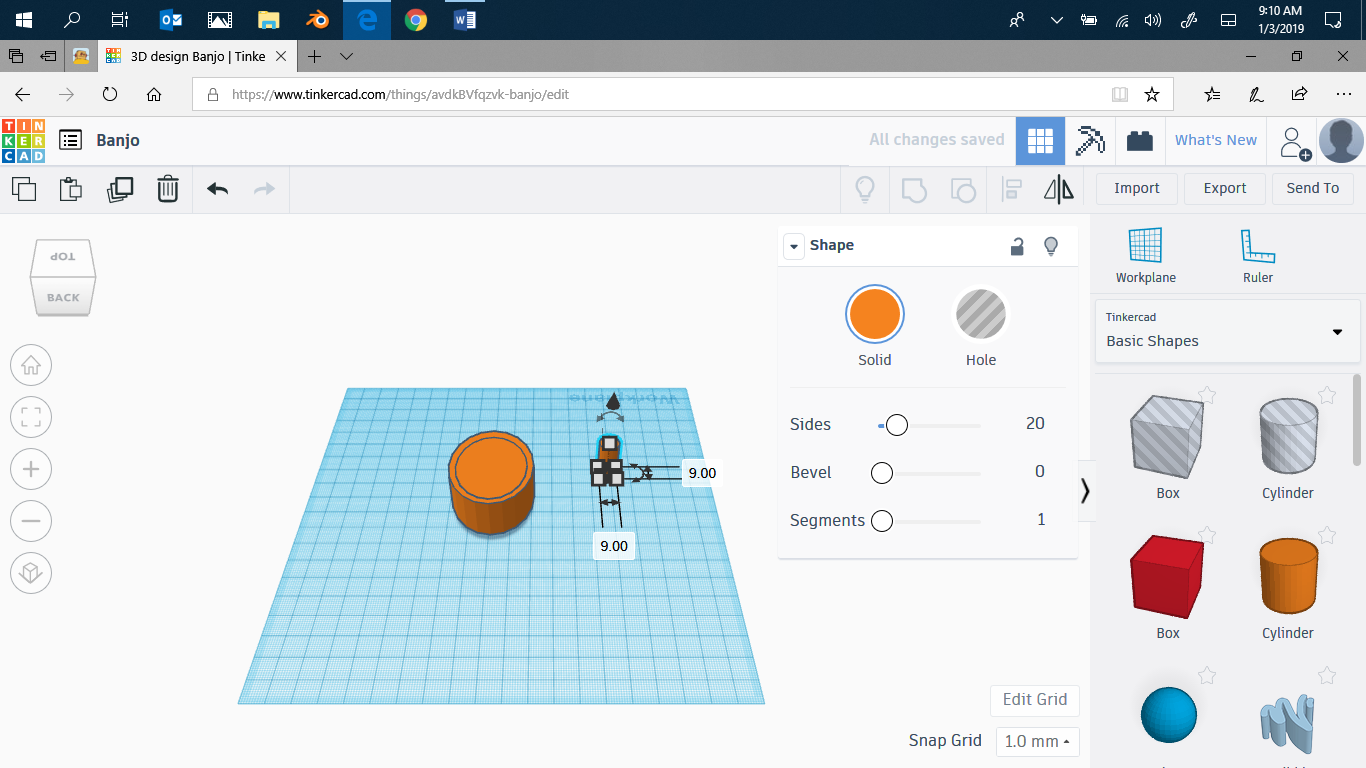This screenshot has height=768, width=1366.
Task: Switch to 3D design Banjo tab
Action: (x=196, y=56)
